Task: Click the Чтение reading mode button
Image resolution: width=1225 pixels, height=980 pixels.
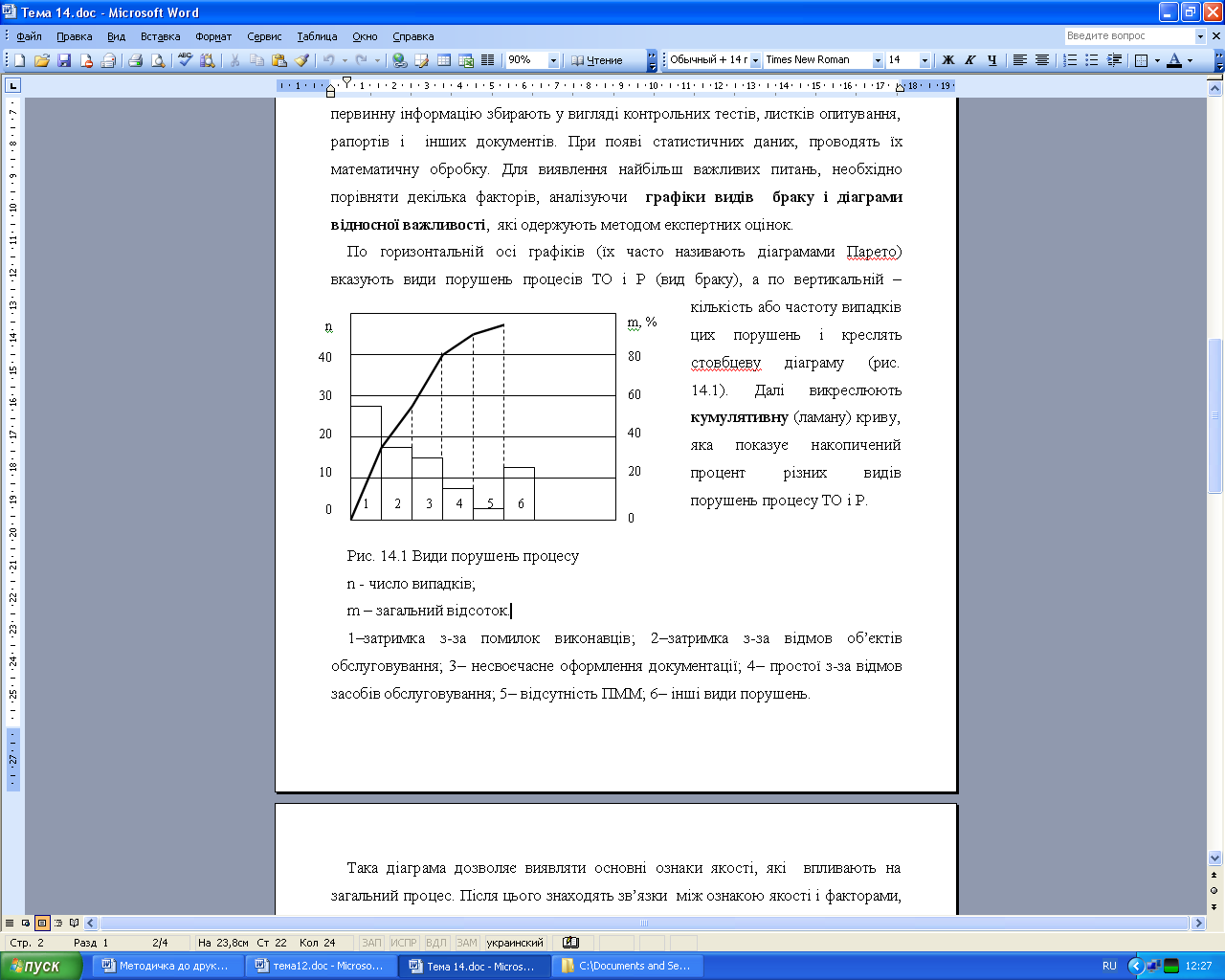Action: (x=597, y=60)
